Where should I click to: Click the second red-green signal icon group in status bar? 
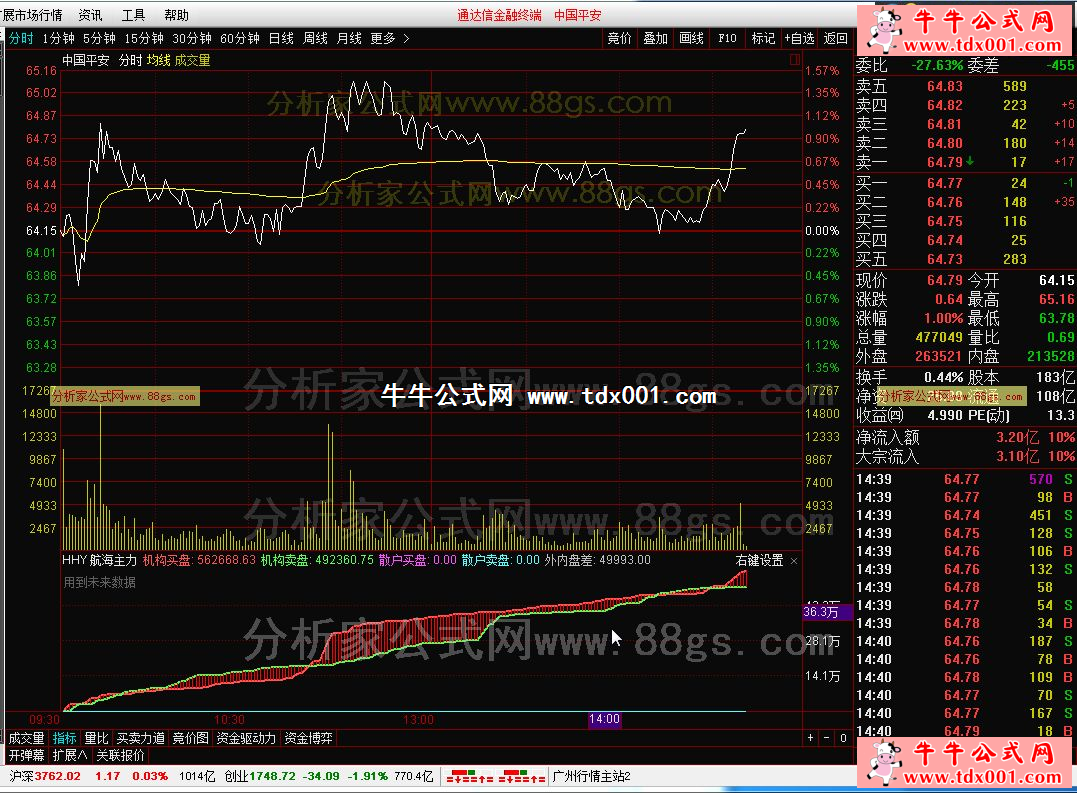[x=522, y=777]
